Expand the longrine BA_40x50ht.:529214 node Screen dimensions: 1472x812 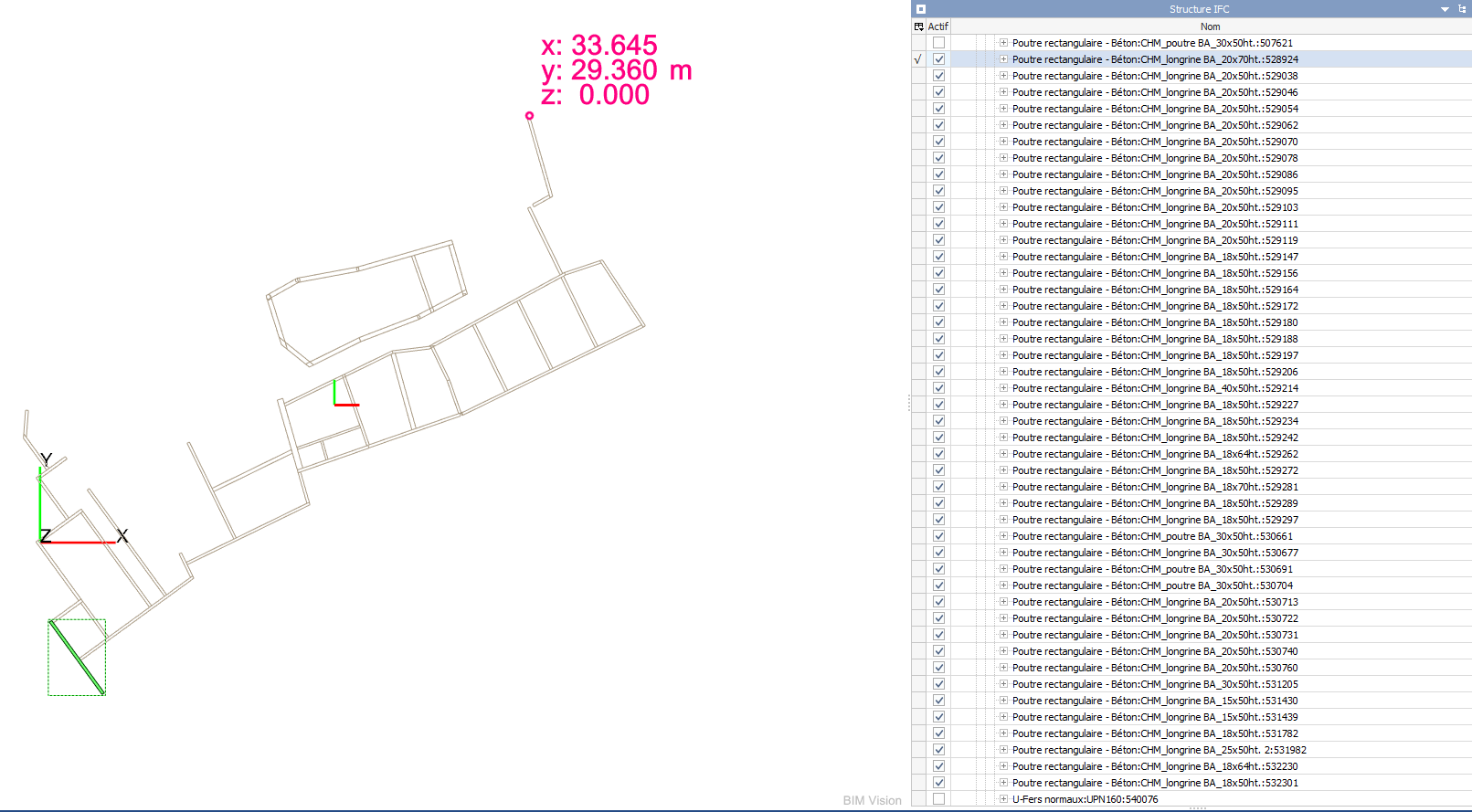[1003, 388]
